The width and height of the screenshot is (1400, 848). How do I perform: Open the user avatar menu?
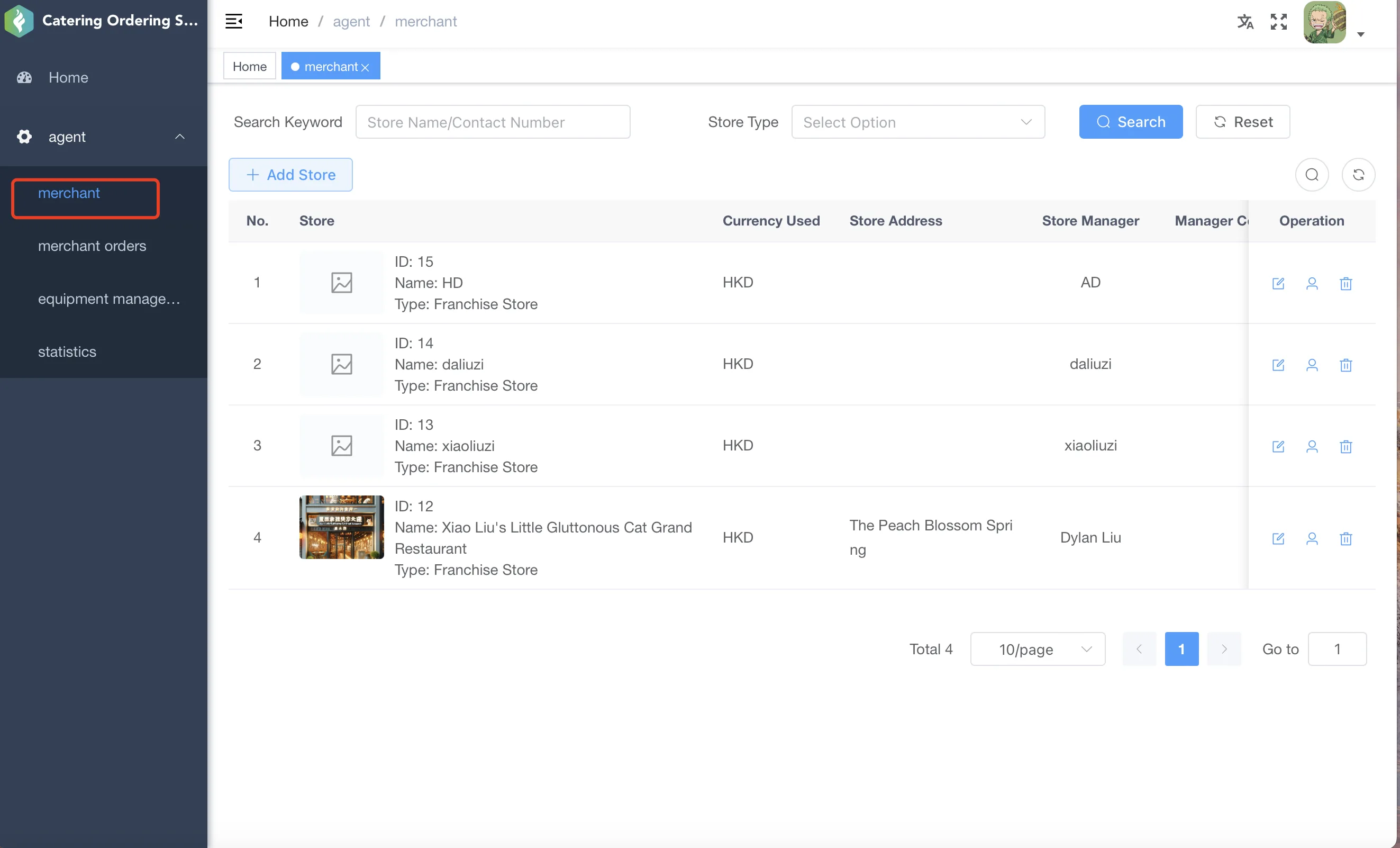click(x=1324, y=22)
